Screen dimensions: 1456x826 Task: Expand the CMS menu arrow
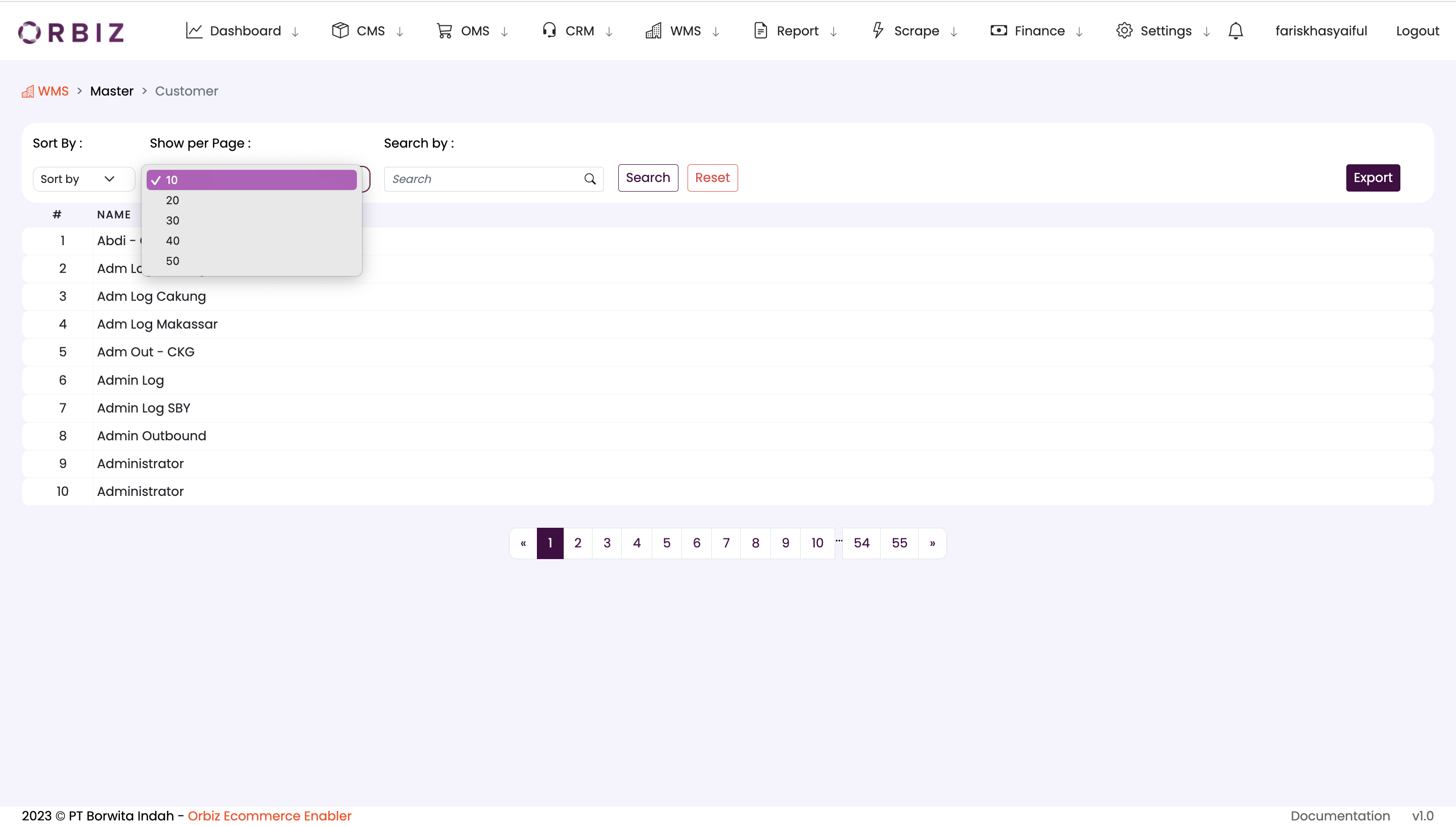[400, 32]
